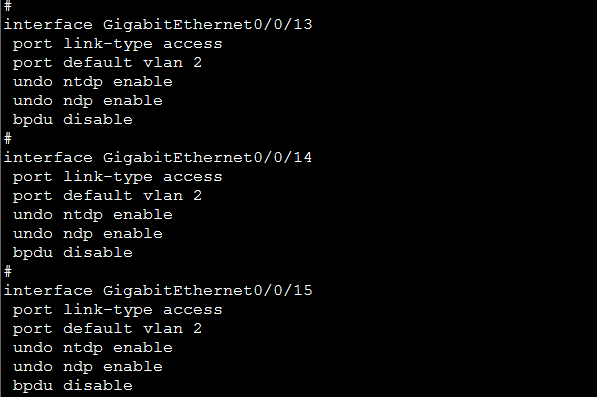Image resolution: width=597 pixels, height=397 pixels.
Task: Click the '#' separator above GigabitEthernet0/0/15
Action: (x=8, y=272)
